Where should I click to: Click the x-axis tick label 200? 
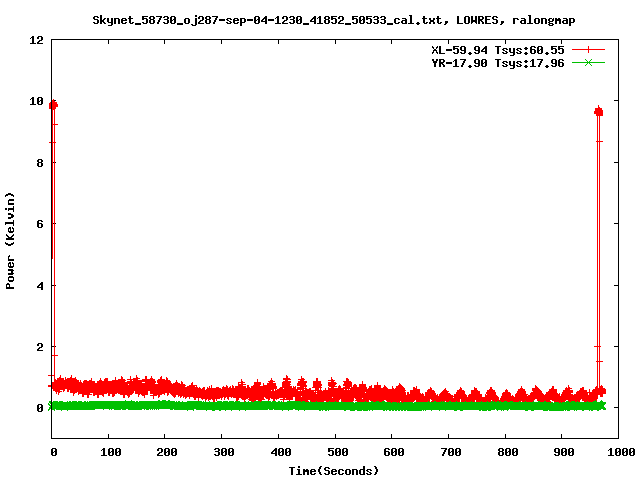point(167,452)
